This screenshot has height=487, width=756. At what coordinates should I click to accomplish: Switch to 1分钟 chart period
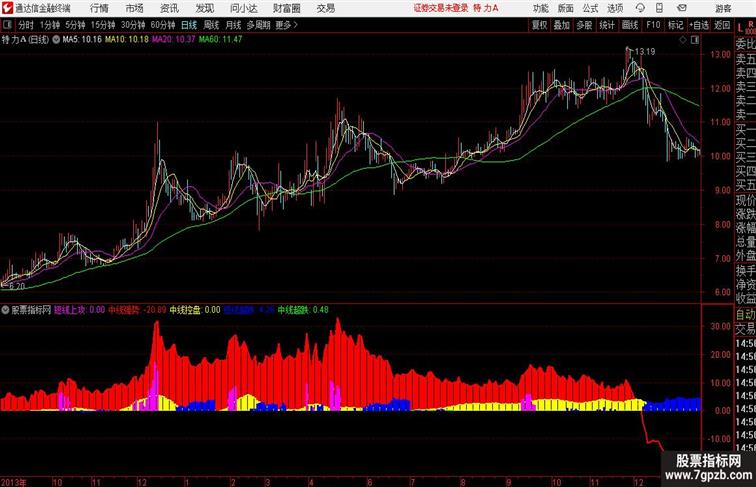coord(50,25)
